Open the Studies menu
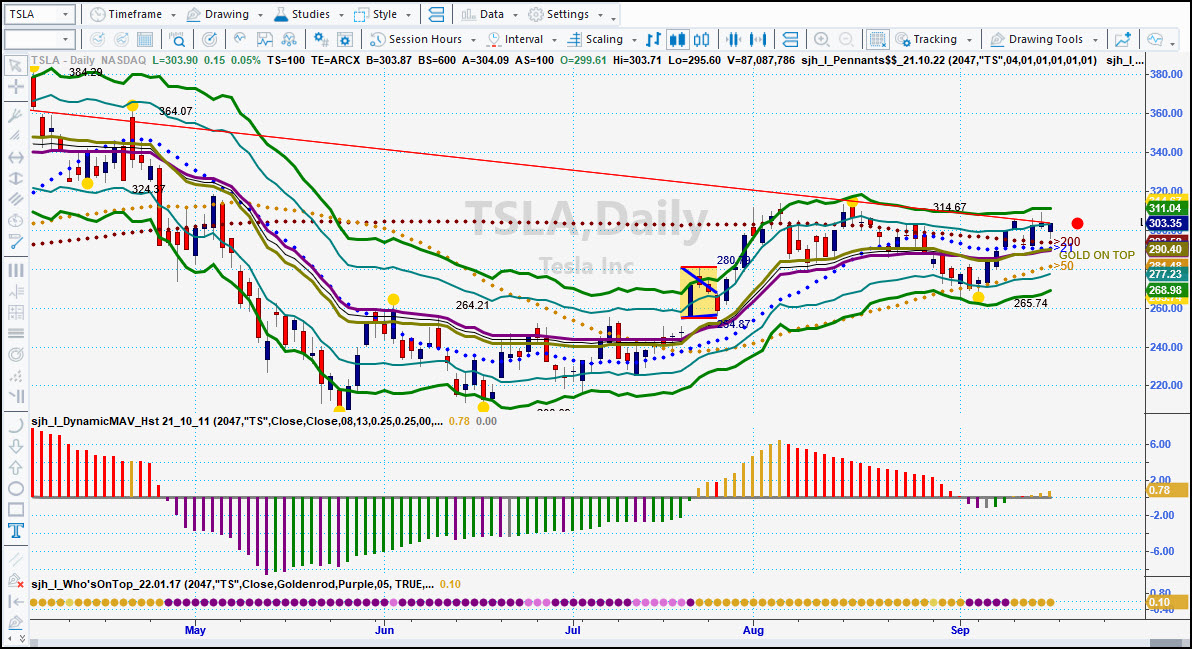Image resolution: width=1192 pixels, height=649 pixels. (x=309, y=14)
